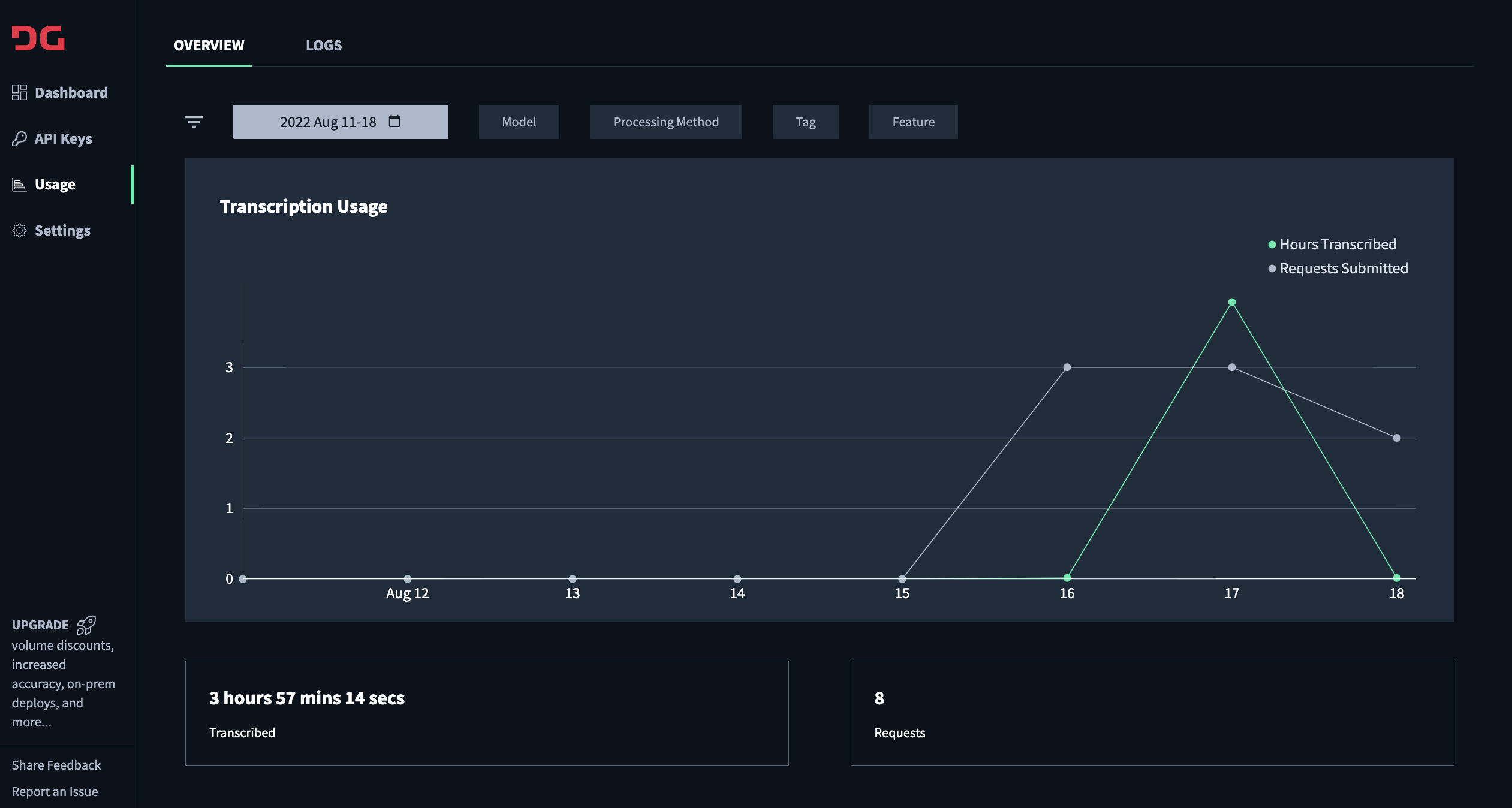1512x808 pixels.
Task: Open the 2022 Aug 11-18 date range picker
Action: click(329, 122)
